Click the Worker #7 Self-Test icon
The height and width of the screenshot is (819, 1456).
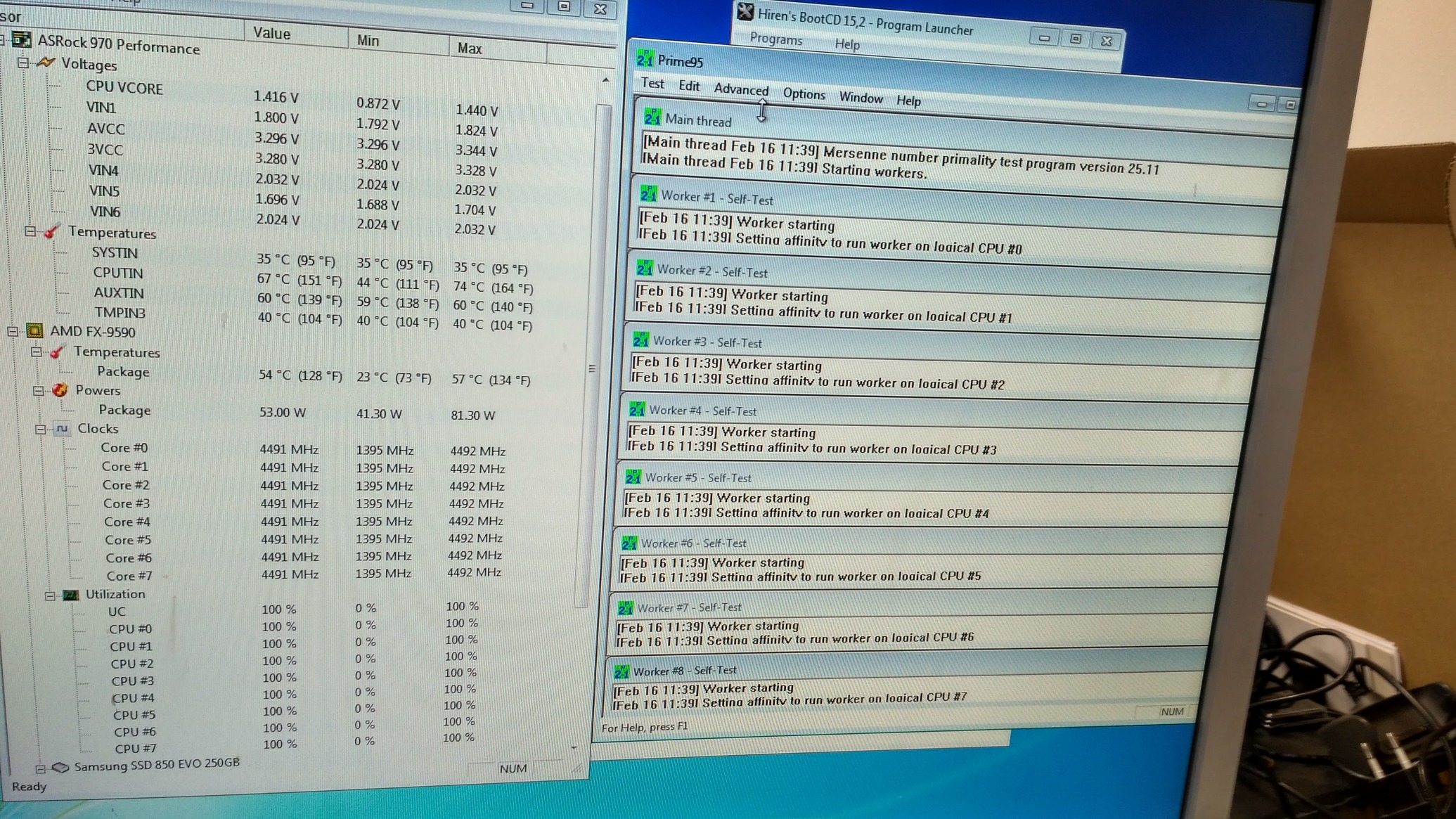click(x=625, y=607)
